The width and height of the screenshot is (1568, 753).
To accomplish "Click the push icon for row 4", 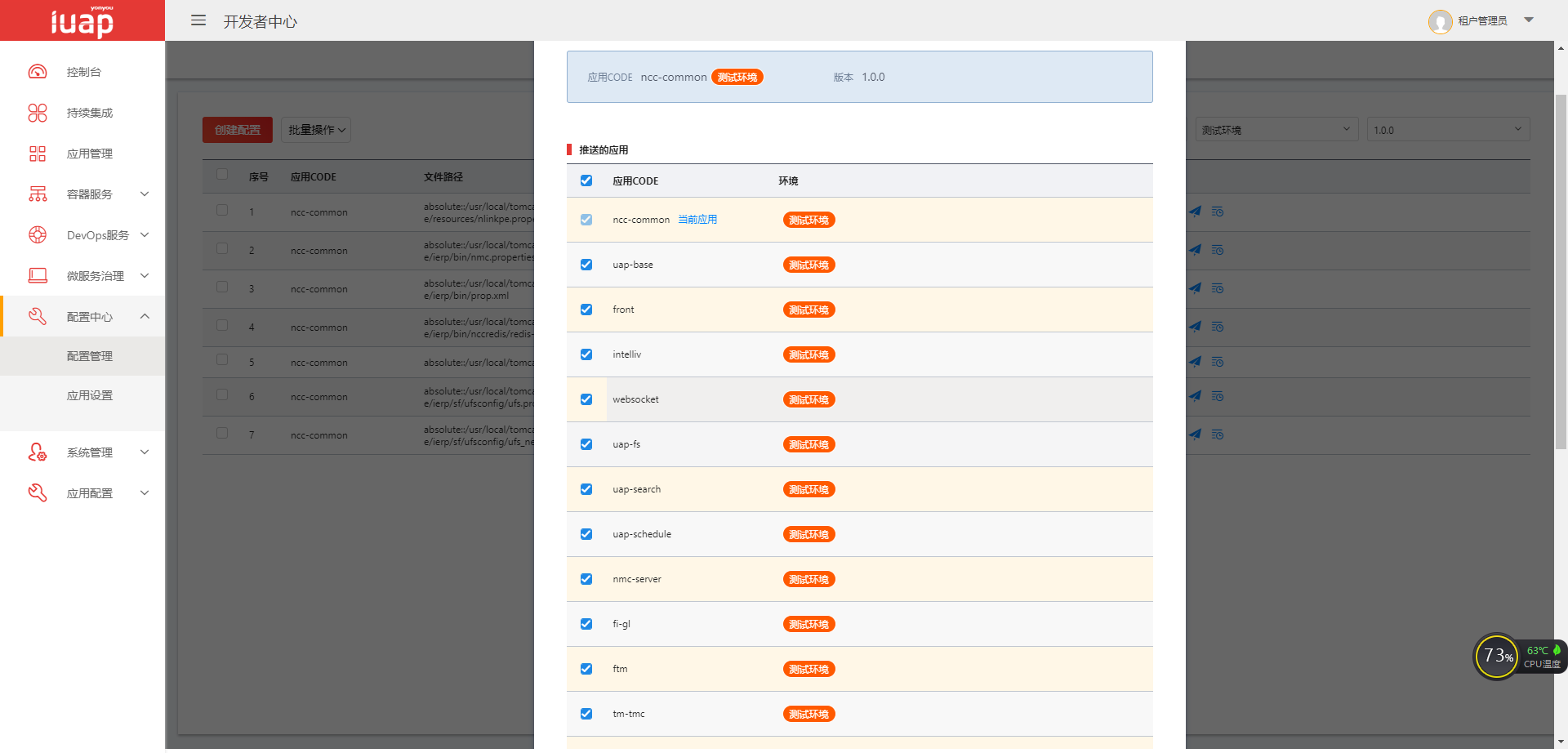I will [1195, 327].
